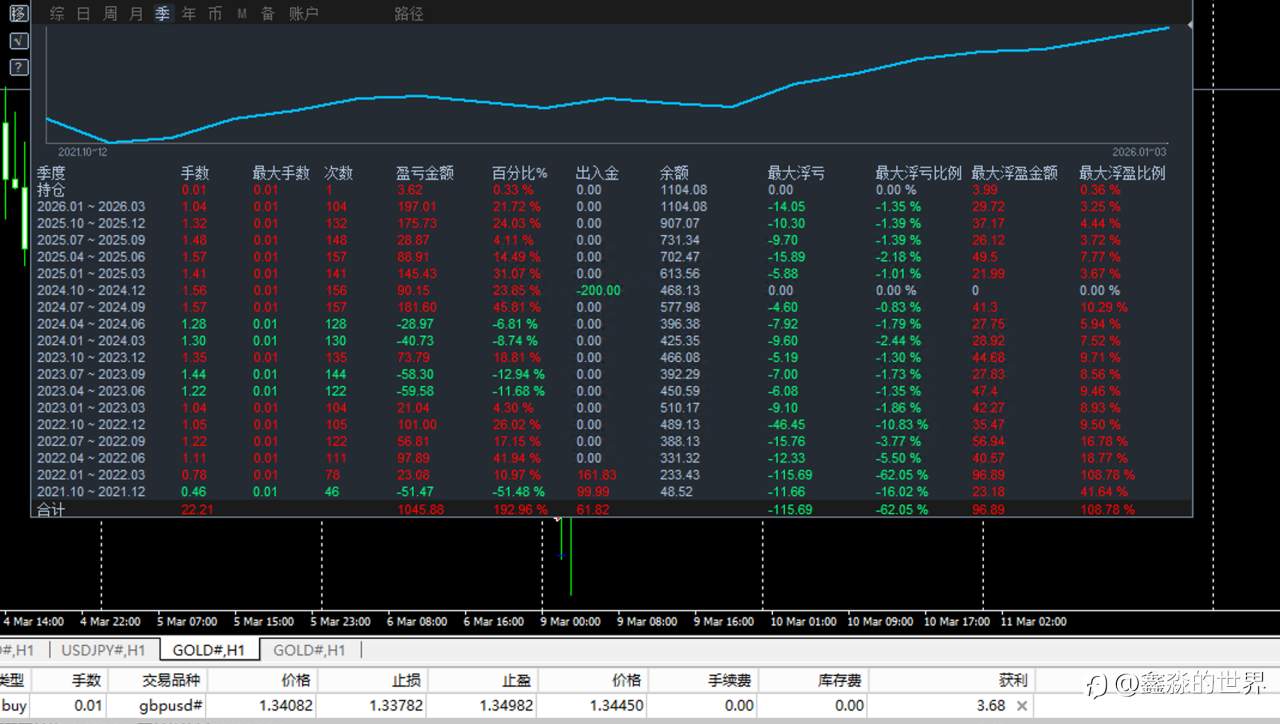This screenshot has height=724, width=1280.
Task: Switch statistics to 周 weekly view
Action: 110,14
